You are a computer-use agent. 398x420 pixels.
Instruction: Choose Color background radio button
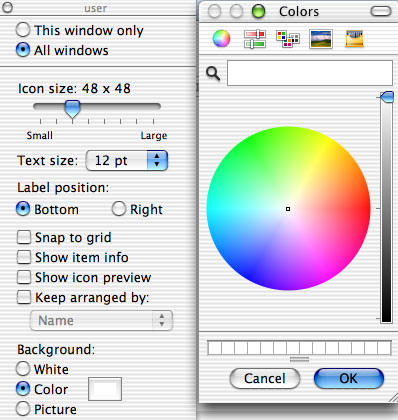tap(23, 389)
